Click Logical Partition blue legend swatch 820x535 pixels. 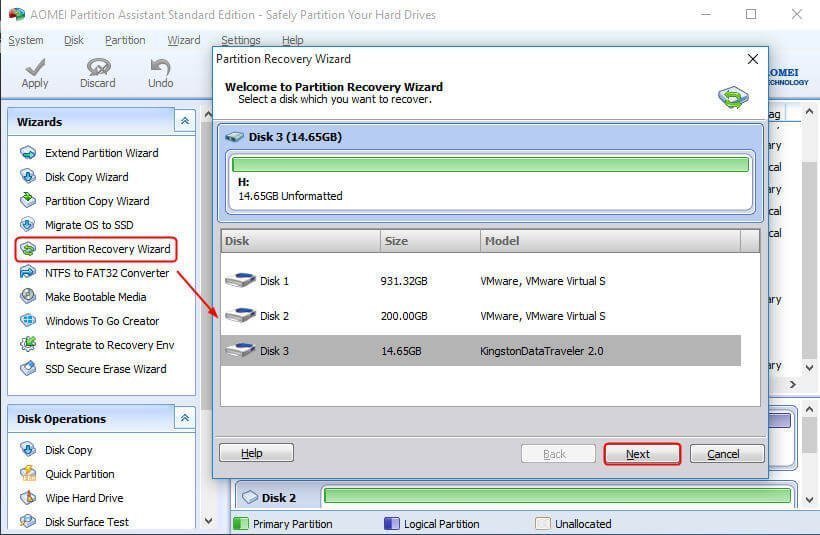[x=392, y=523]
